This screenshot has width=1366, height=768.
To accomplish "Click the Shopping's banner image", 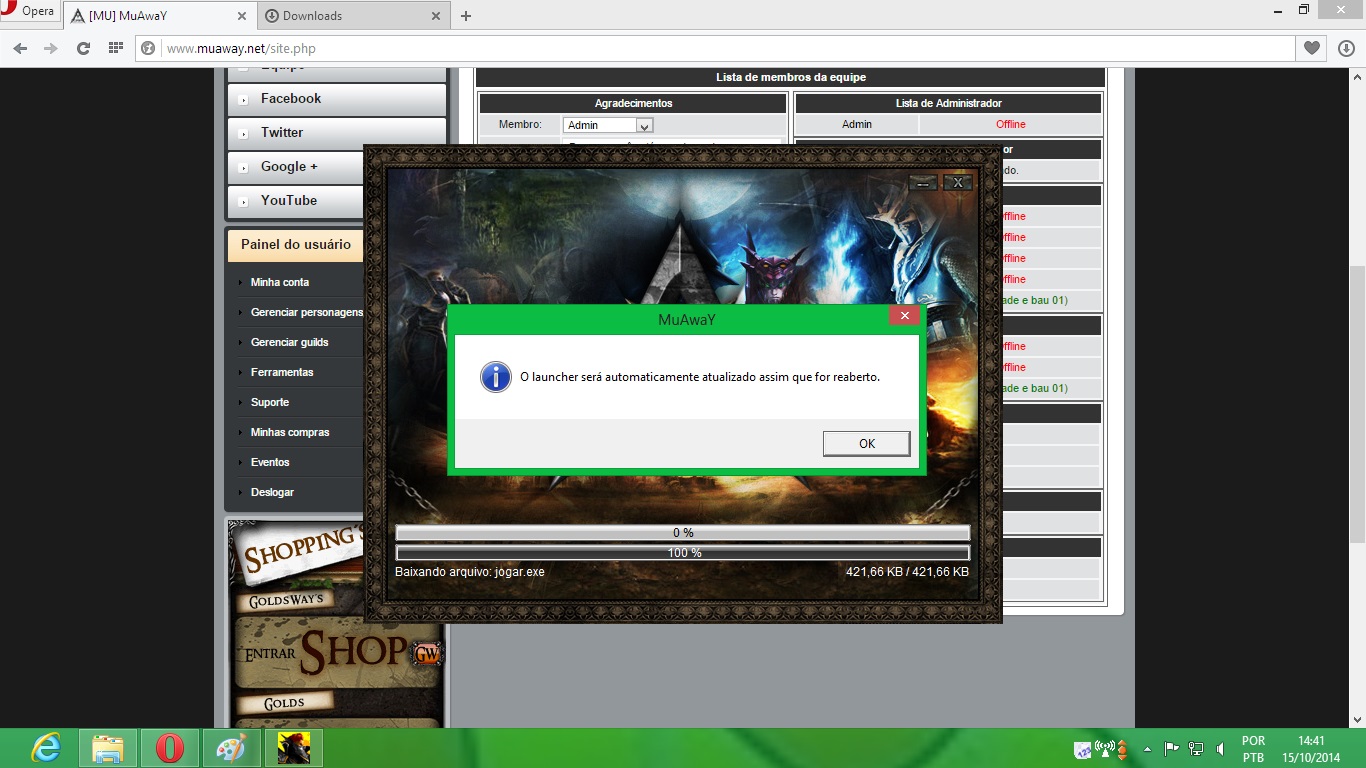I will point(297,552).
